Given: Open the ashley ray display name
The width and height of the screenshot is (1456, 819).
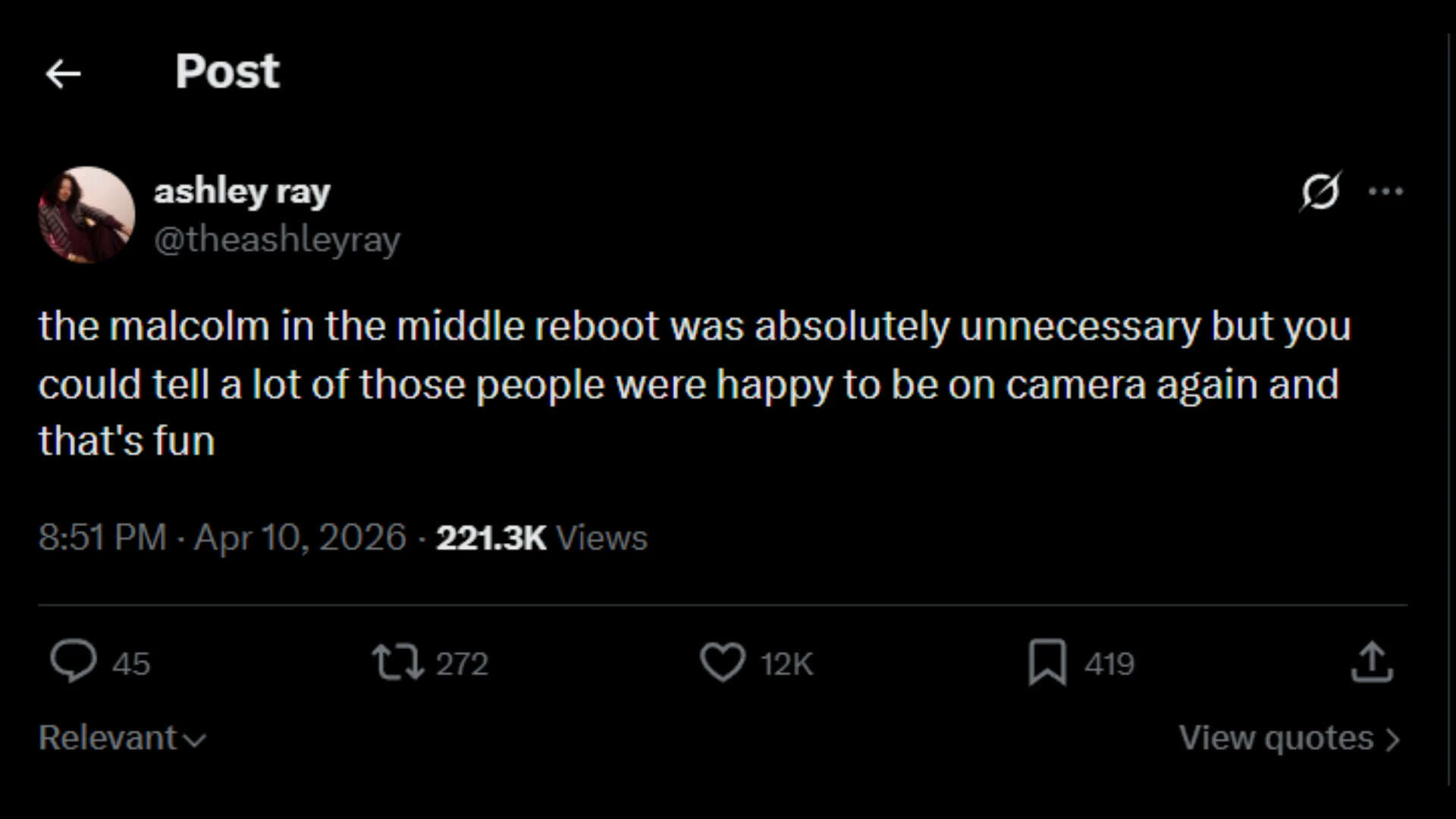Looking at the screenshot, I should pyautogui.click(x=242, y=191).
